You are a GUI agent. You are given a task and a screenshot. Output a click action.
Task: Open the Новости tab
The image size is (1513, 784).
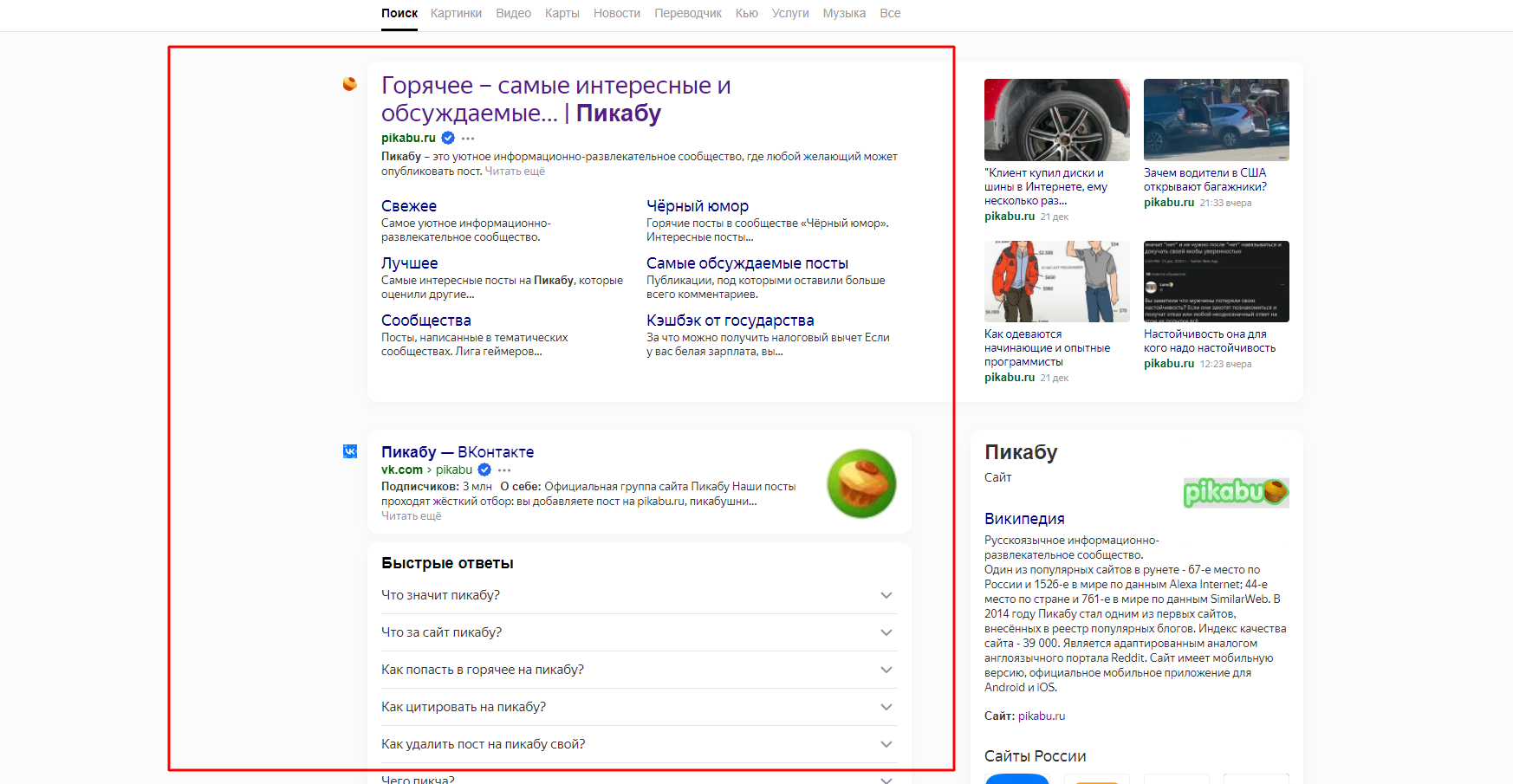click(617, 13)
